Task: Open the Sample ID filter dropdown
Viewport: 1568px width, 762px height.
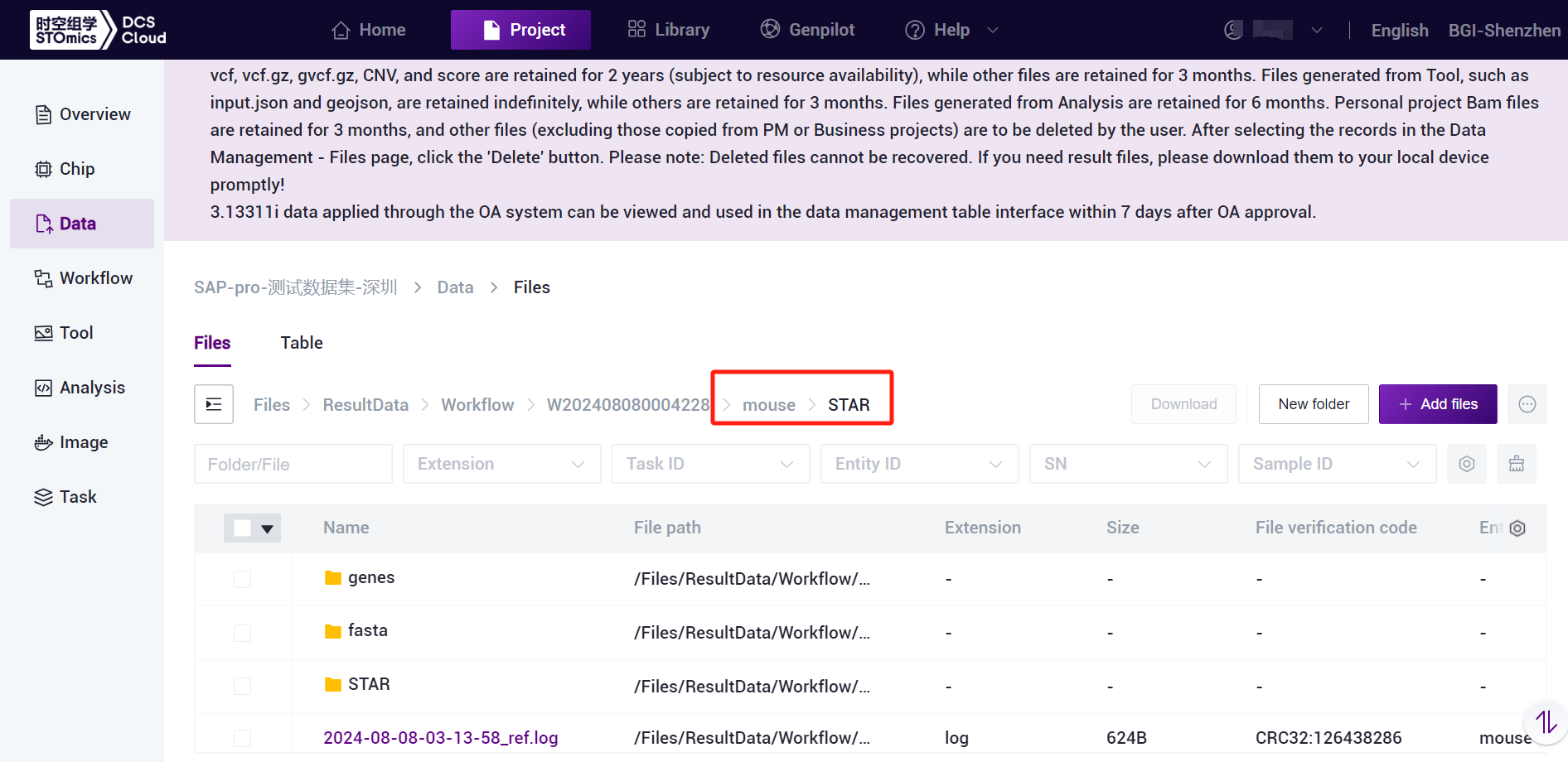Action: point(1338,464)
